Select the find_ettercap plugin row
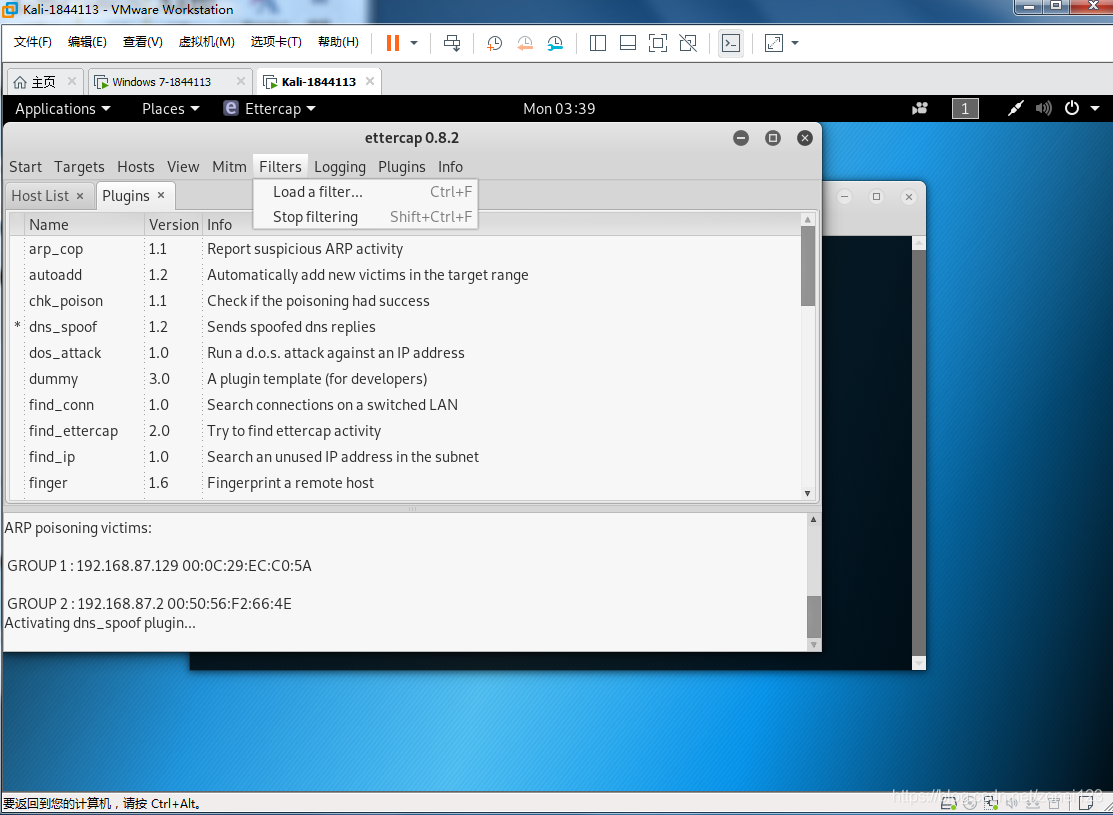The width and height of the screenshot is (1113, 815). 405,431
